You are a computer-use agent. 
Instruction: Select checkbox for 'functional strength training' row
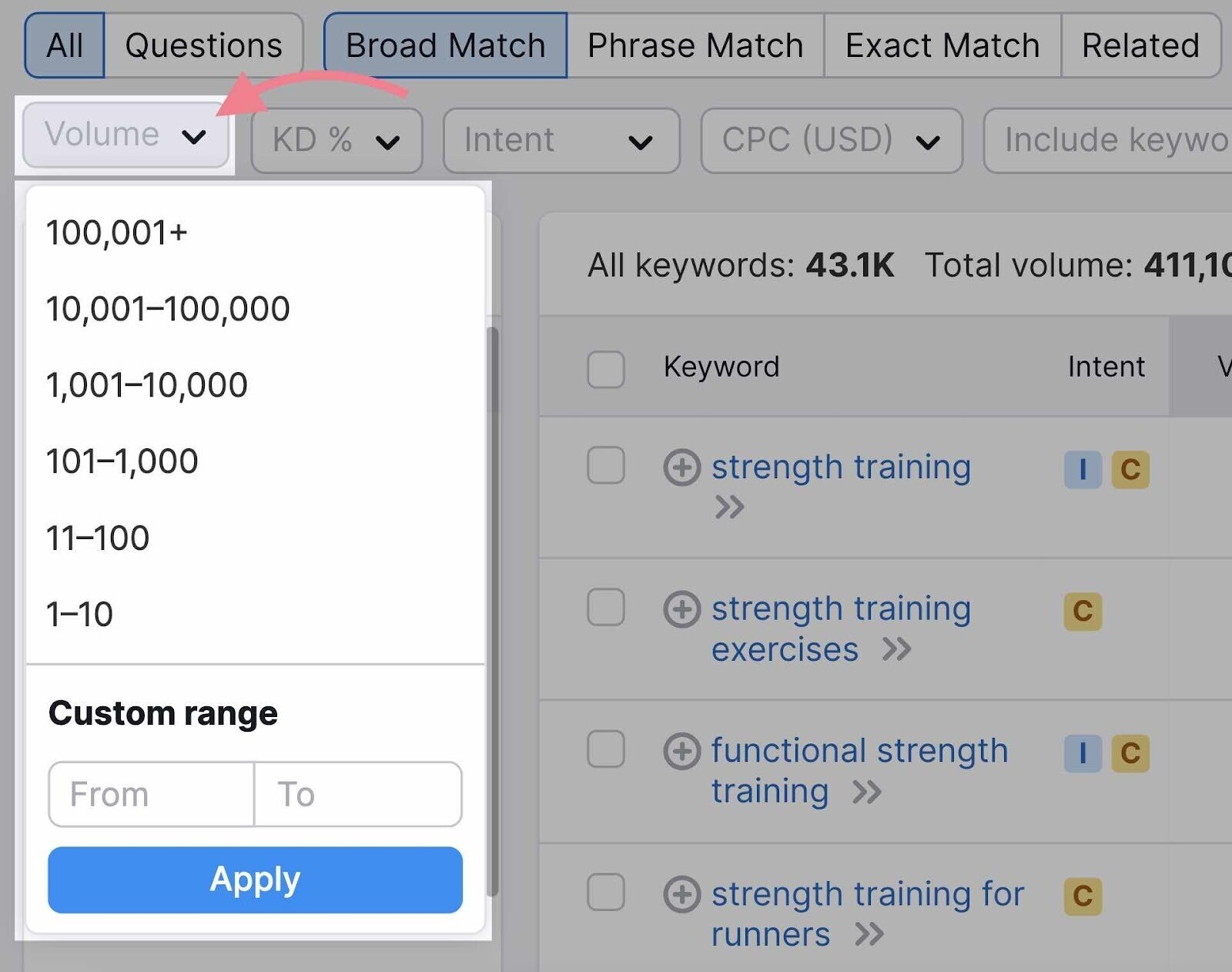click(x=606, y=749)
